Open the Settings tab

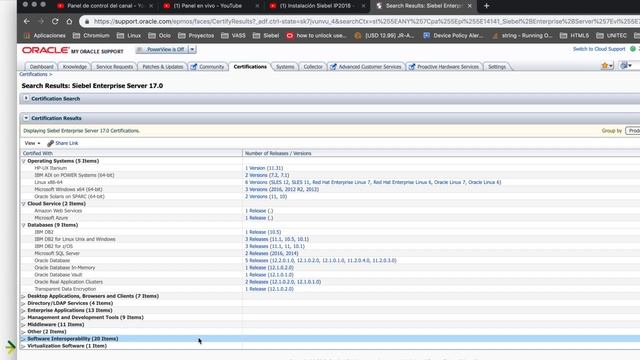click(x=497, y=67)
